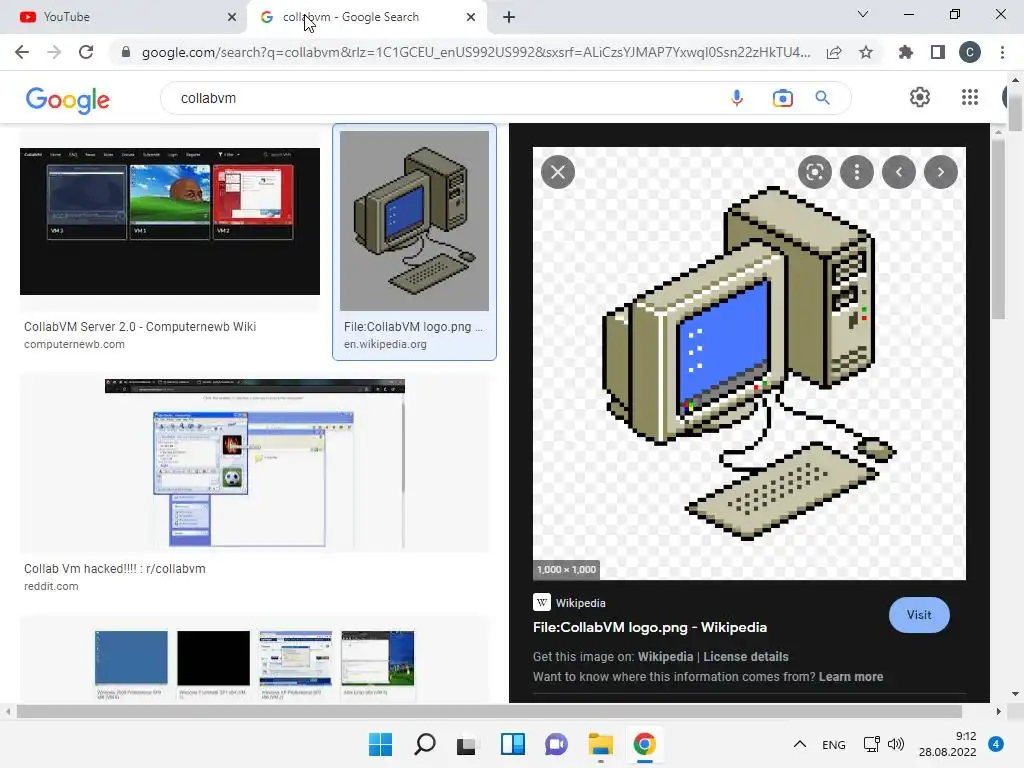Close the image preview panel

pos(558,172)
